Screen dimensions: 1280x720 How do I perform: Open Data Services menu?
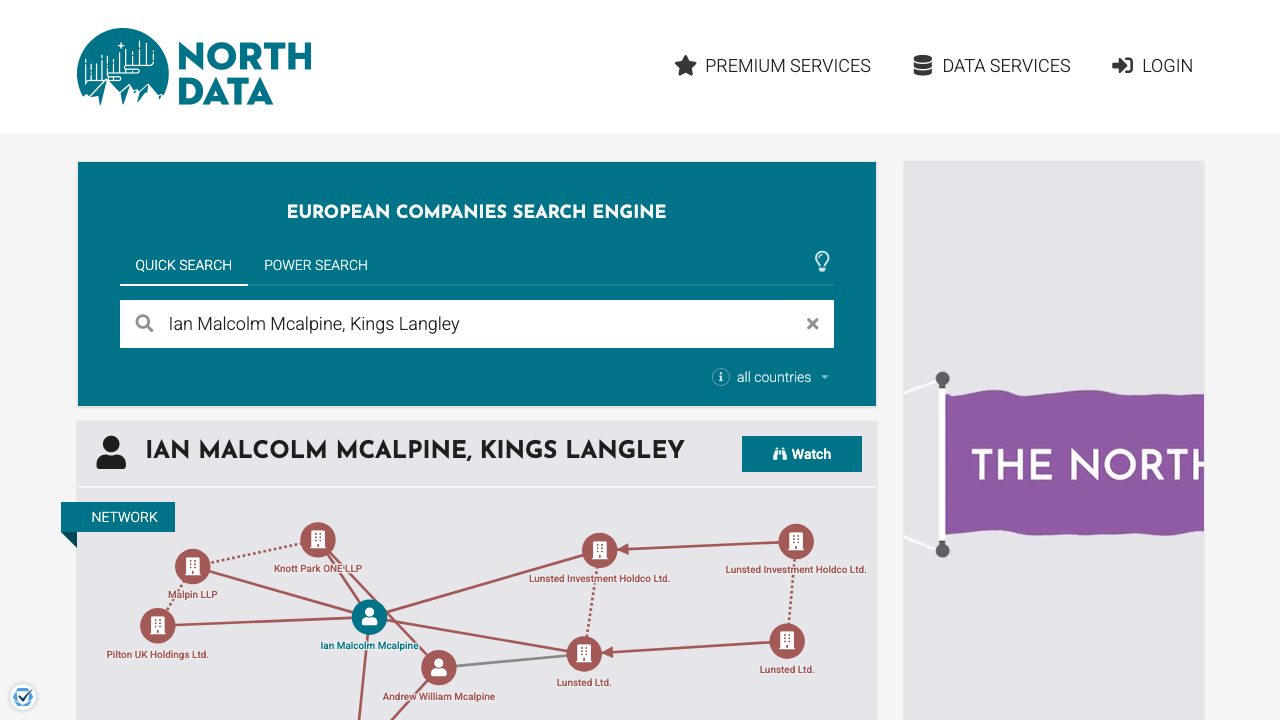(991, 66)
